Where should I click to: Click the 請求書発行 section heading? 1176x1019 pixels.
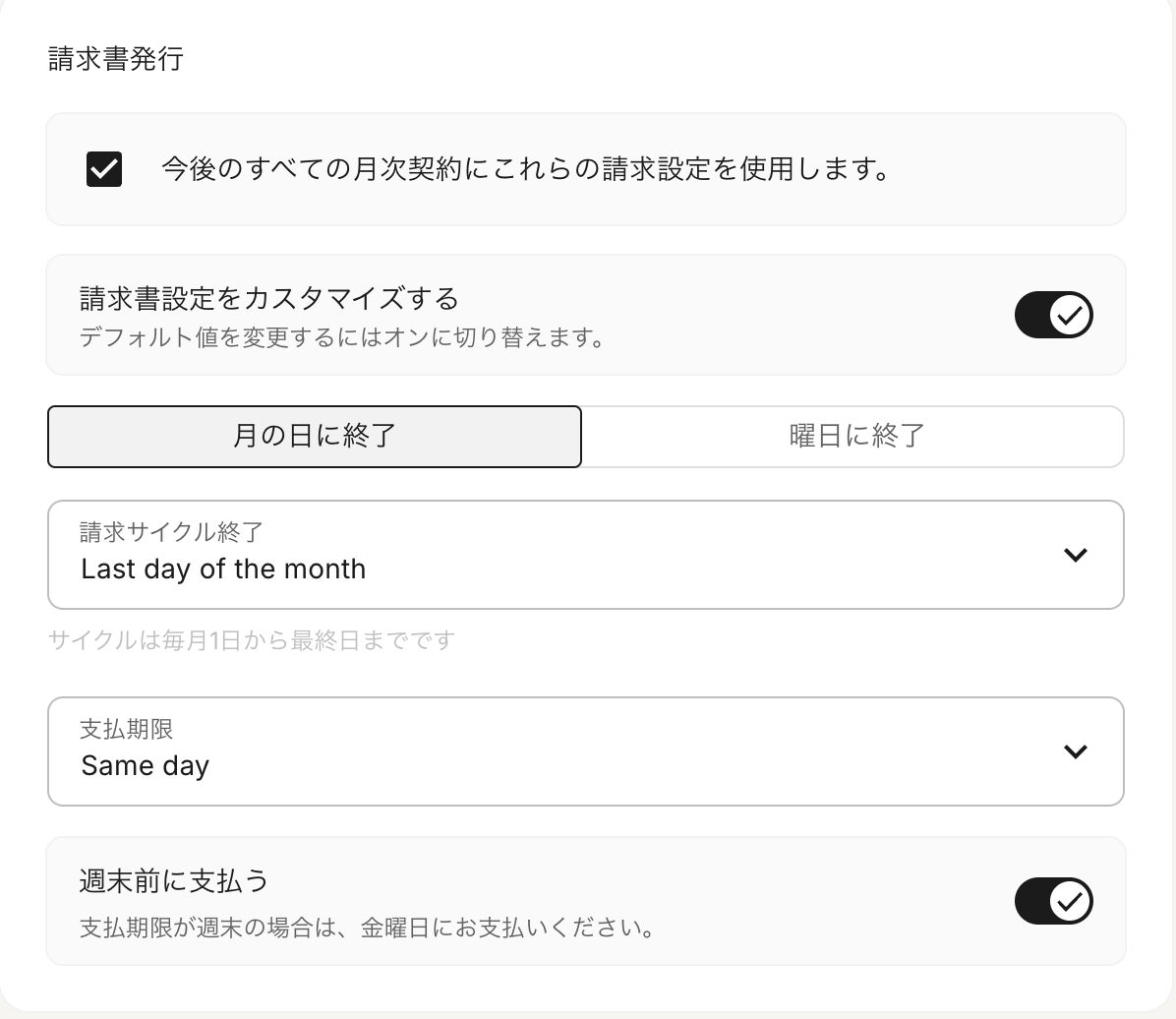point(116,59)
